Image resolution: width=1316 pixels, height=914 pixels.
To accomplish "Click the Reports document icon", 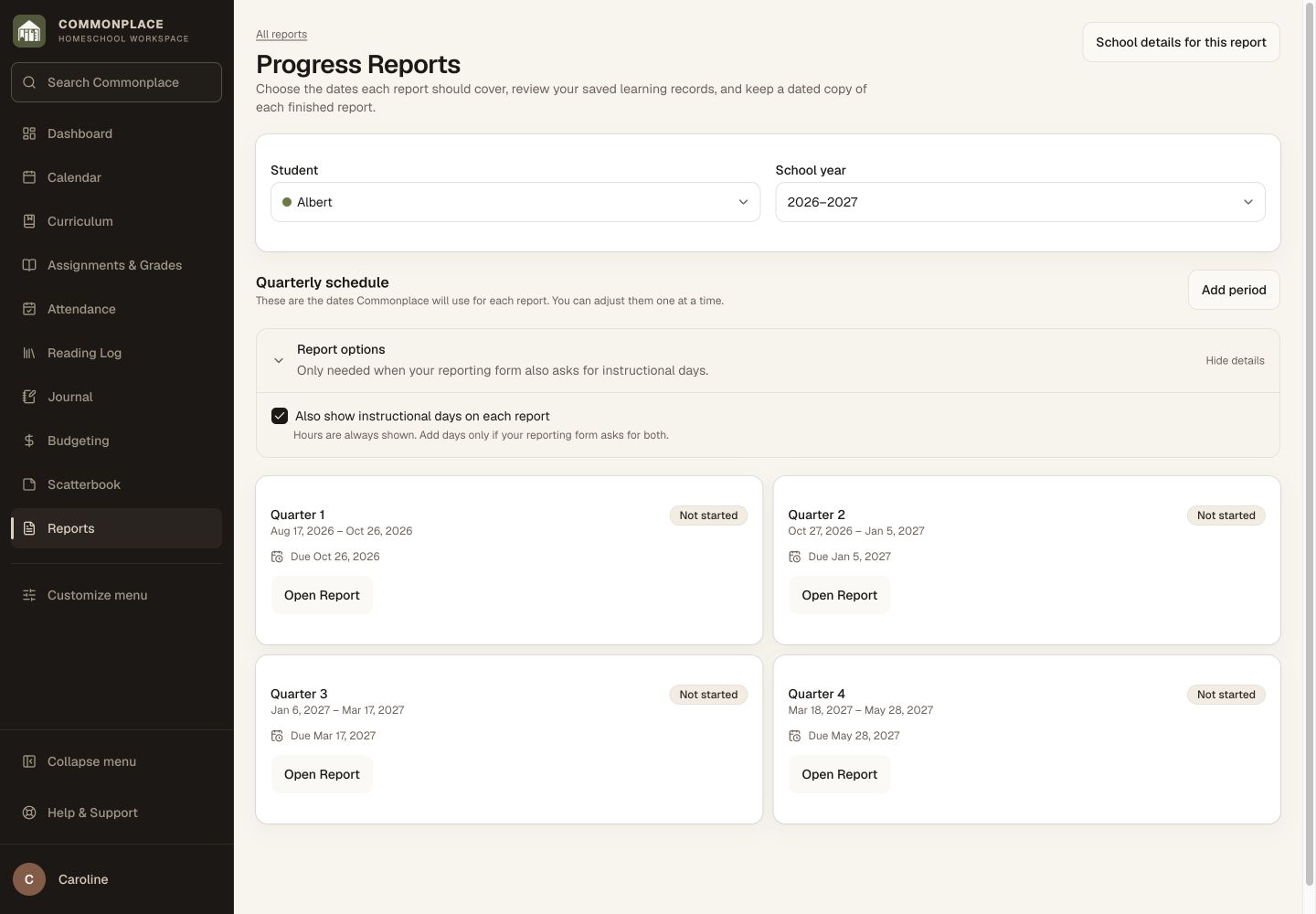I will pos(29,528).
